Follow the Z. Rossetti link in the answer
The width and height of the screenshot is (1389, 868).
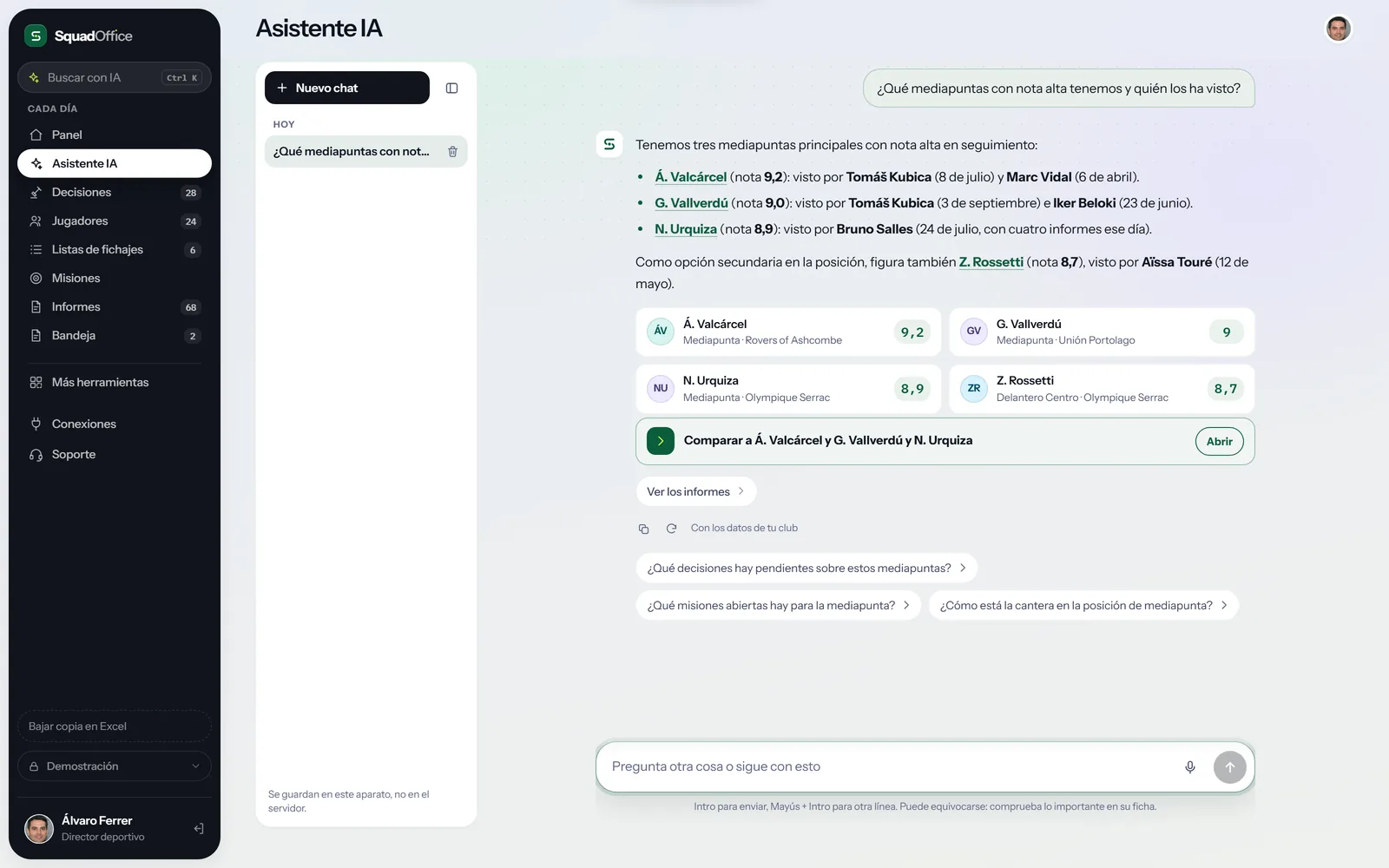coord(991,262)
